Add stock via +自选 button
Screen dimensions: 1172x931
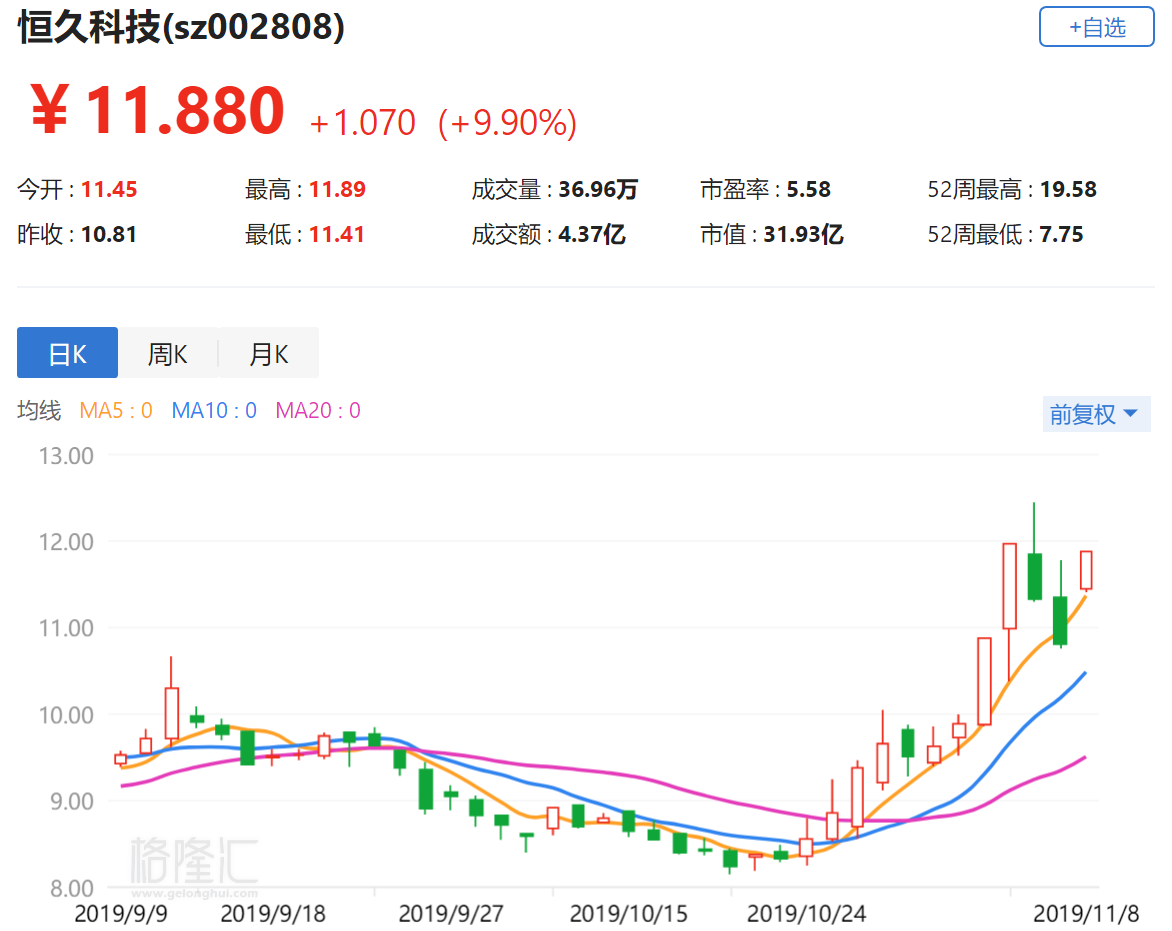click(1097, 27)
